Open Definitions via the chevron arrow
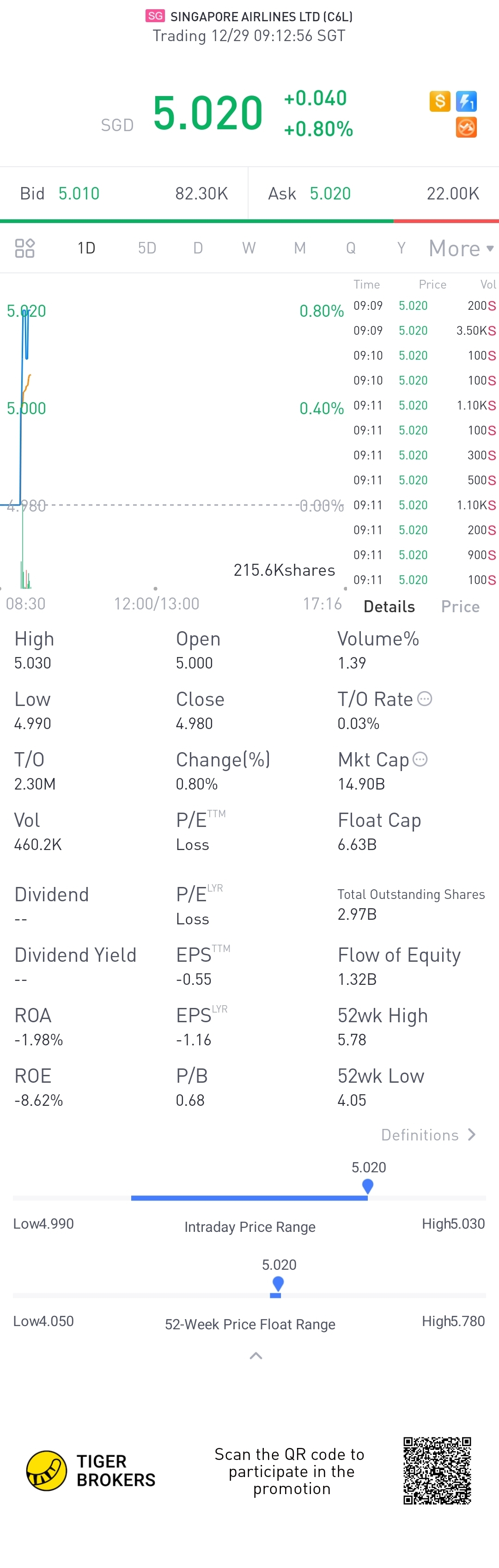The height and width of the screenshot is (1568, 499). 472,1134
